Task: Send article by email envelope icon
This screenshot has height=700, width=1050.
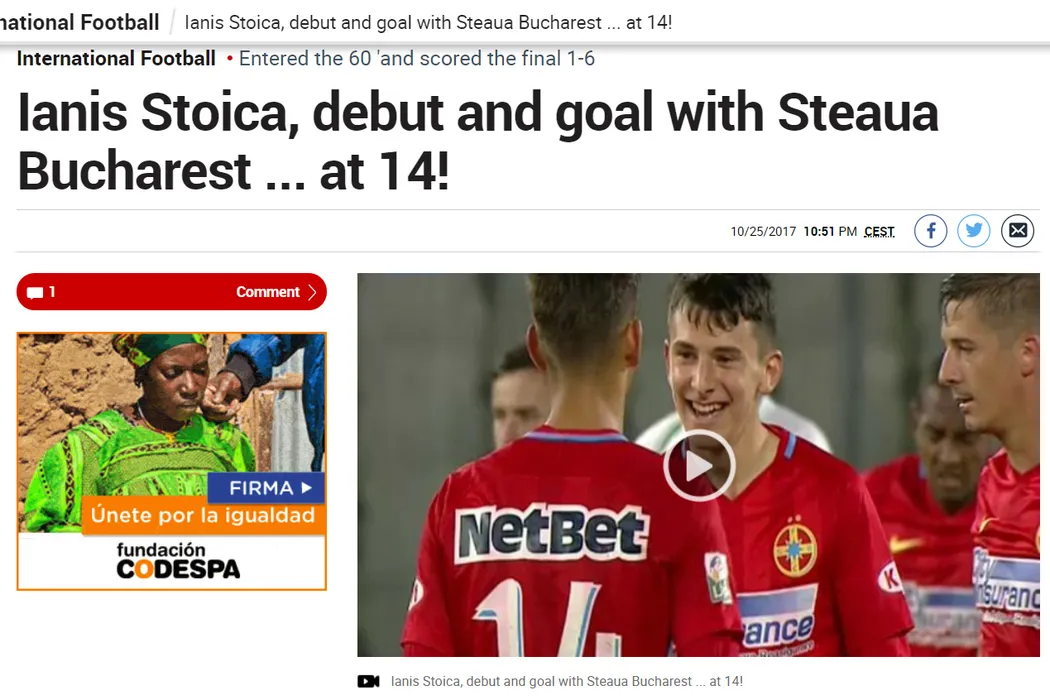Action: coord(1017,231)
